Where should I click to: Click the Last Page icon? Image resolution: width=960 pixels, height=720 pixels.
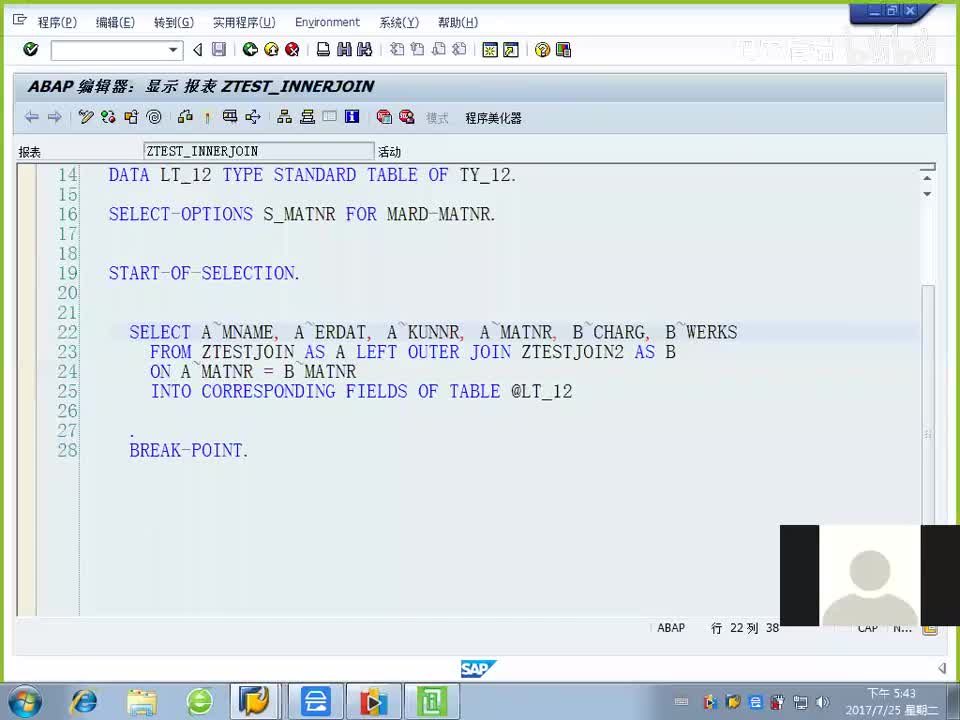coord(459,49)
